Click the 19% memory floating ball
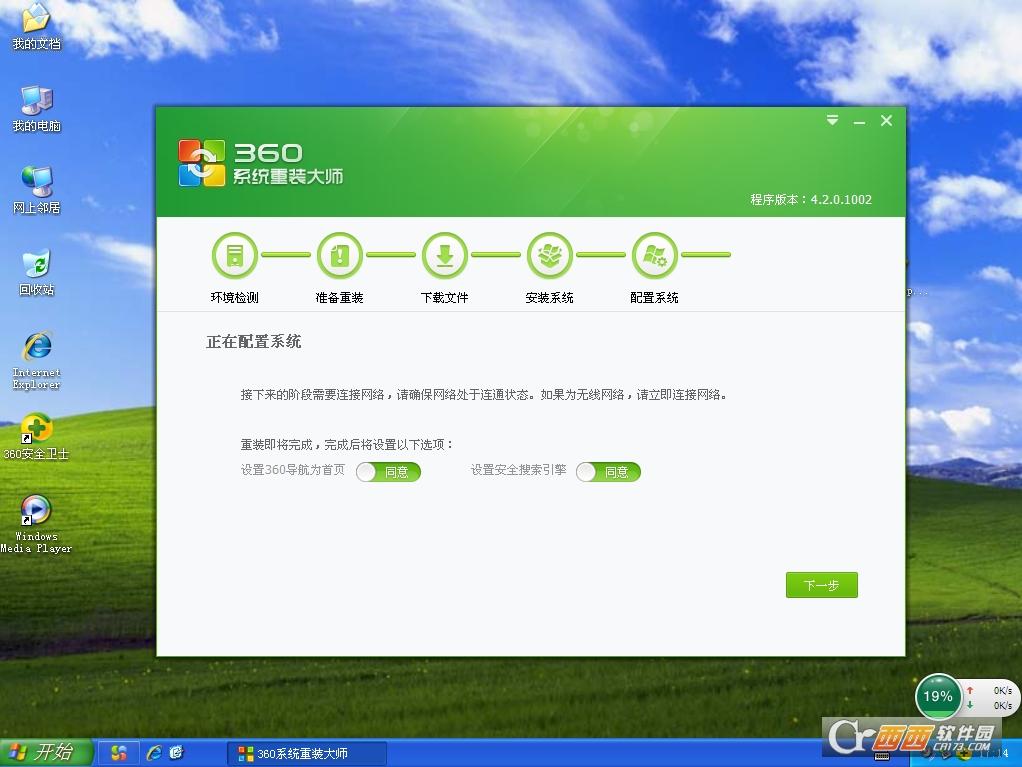This screenshot has height=767, width=1022. click(938, 697)
